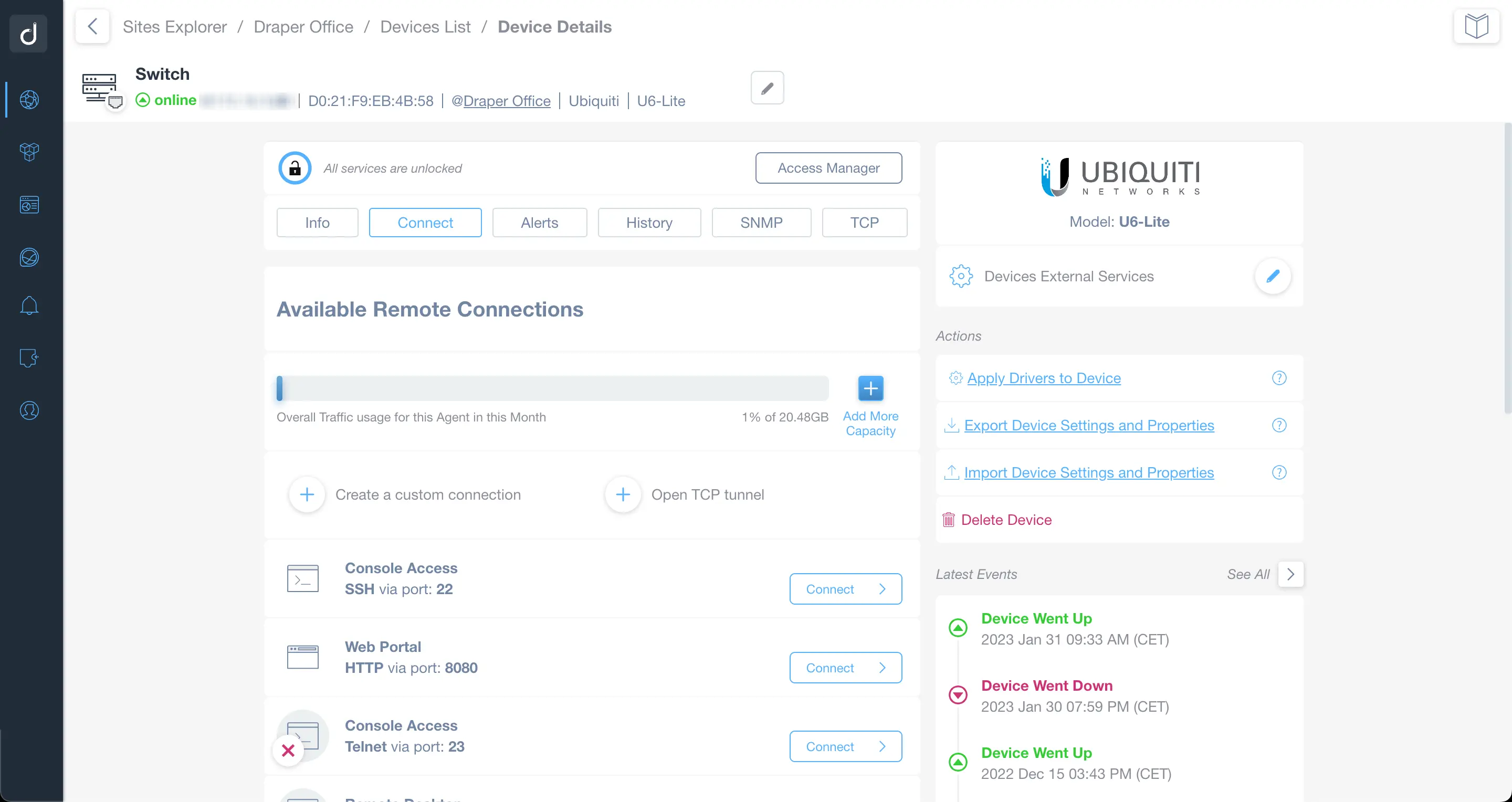1512x802 pixels.
Task: Click the padlock unlocked services icon
Action: 295,168
